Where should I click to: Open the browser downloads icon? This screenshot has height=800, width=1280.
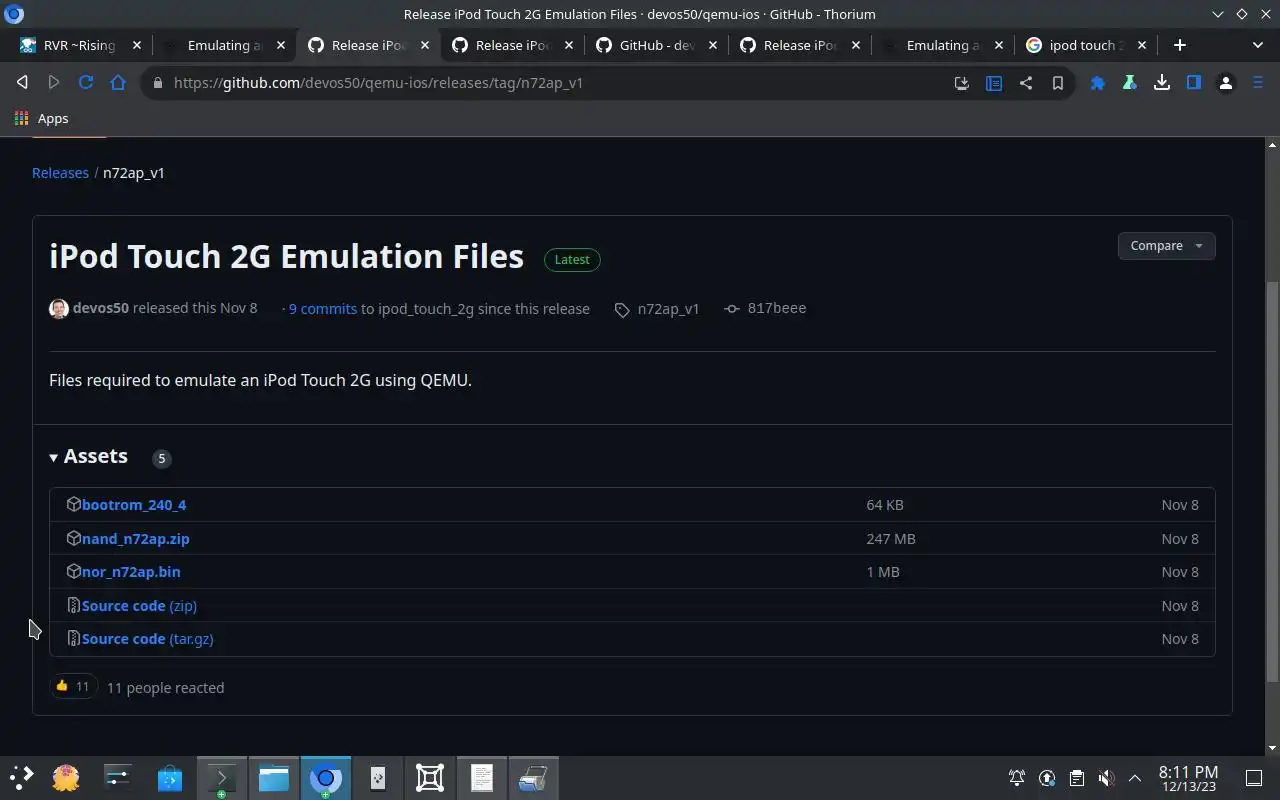click(1162, 83)
